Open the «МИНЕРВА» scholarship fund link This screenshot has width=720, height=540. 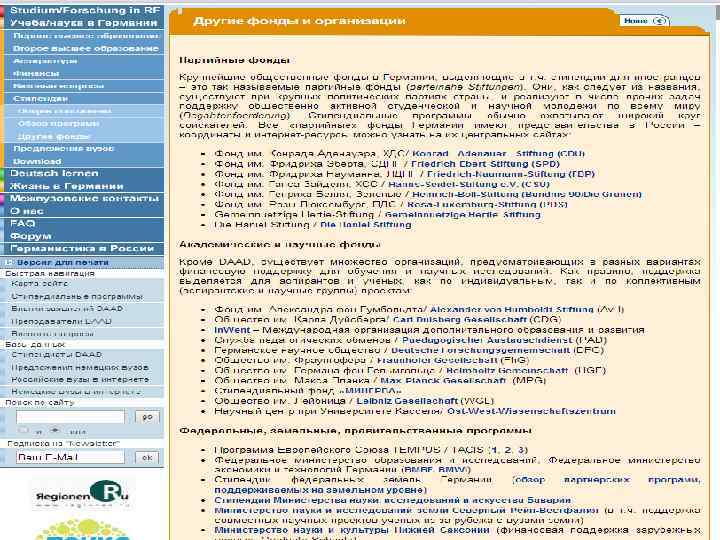pyautogui.click(x=369, y=390)
